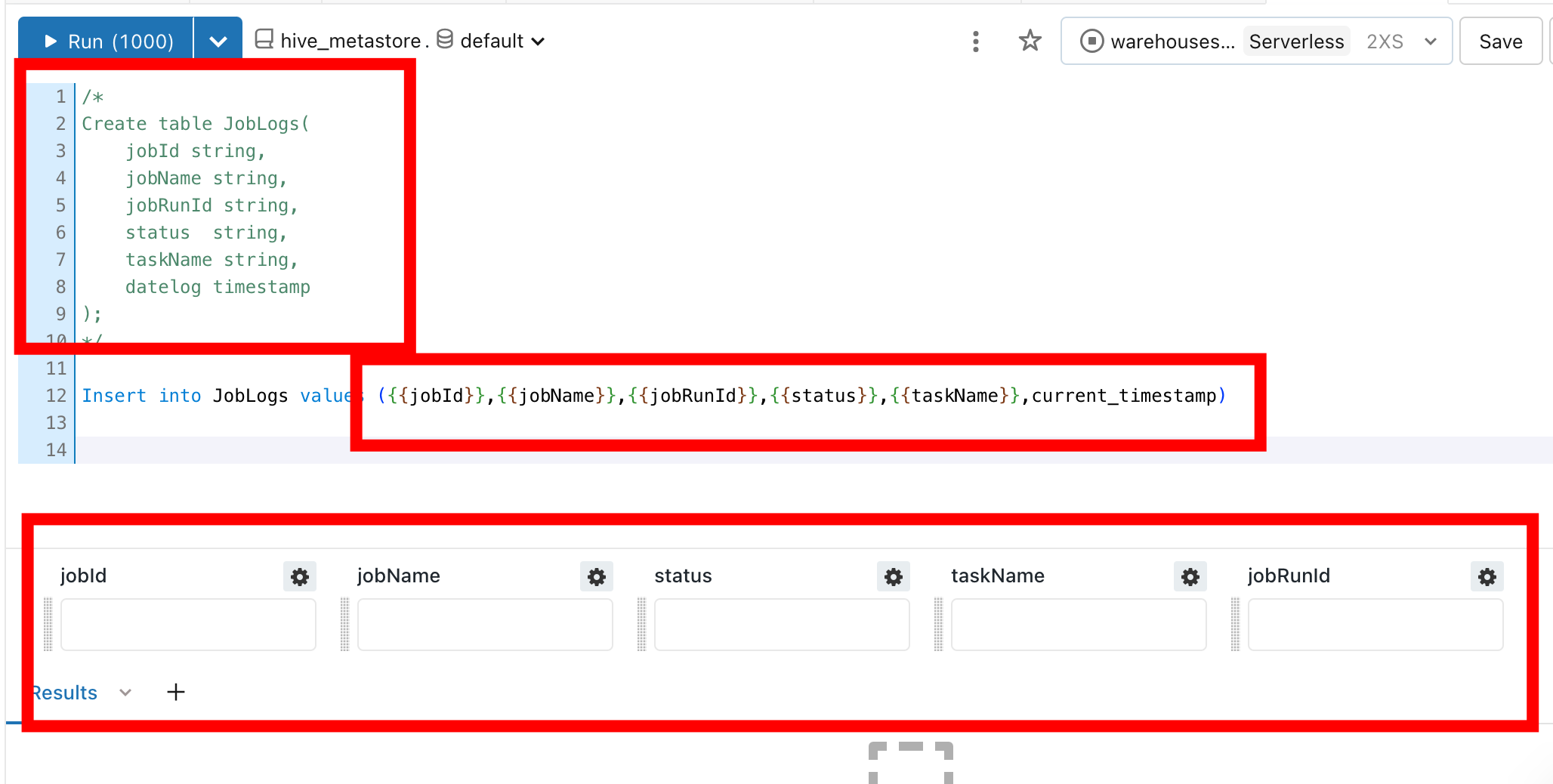The width and height of the screenshot is (1553, 784).
Task: Favorite this query with the star icon
Action: (x=1030, y=41)
